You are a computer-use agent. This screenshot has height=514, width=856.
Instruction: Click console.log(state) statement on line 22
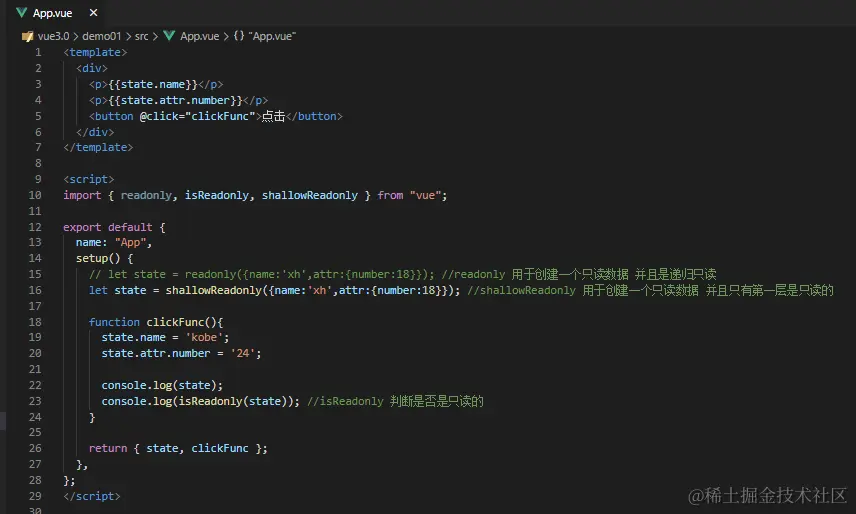(162, 385)
